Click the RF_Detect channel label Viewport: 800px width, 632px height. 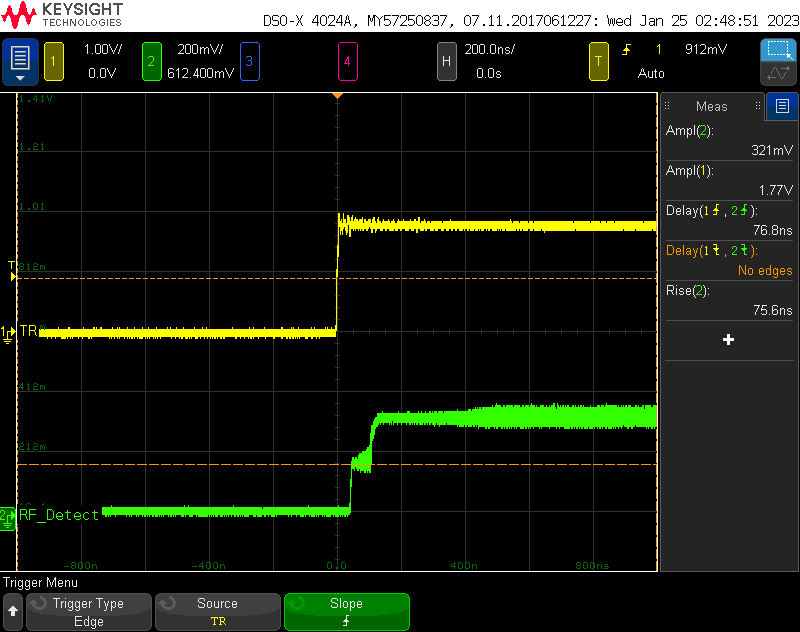59,515
